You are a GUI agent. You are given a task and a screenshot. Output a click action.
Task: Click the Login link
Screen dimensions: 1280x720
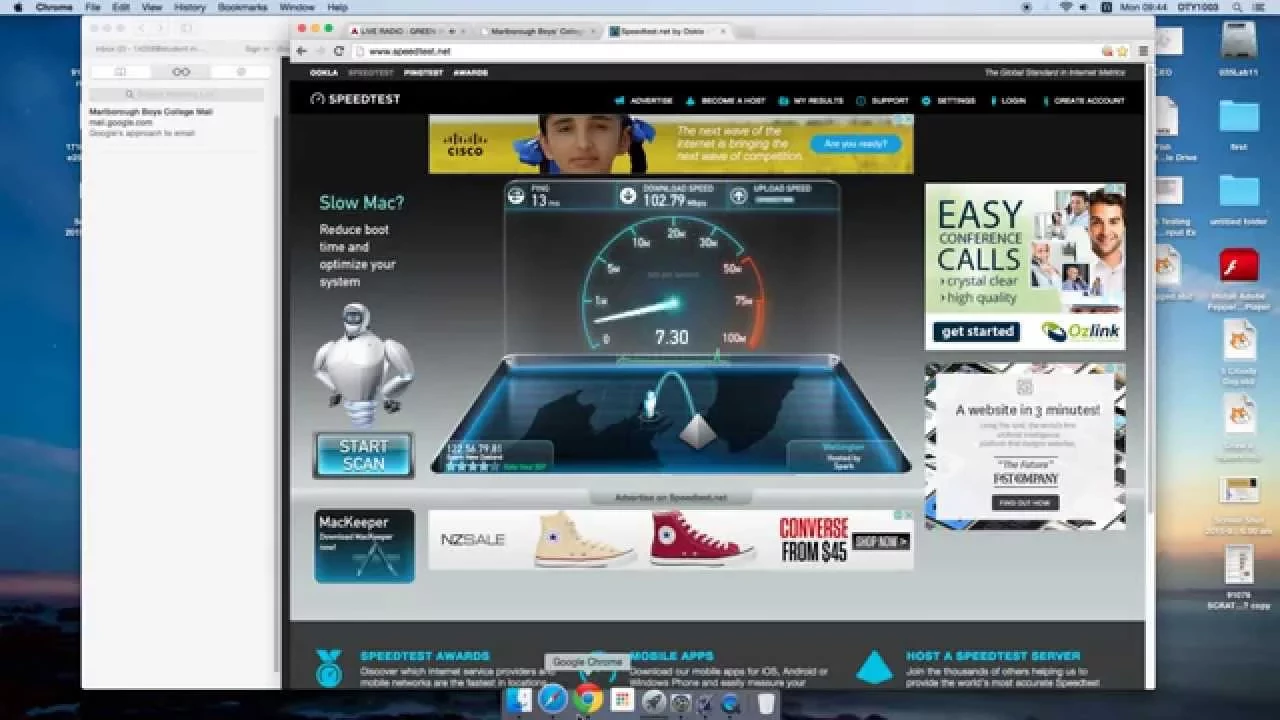coord(1007,101)
